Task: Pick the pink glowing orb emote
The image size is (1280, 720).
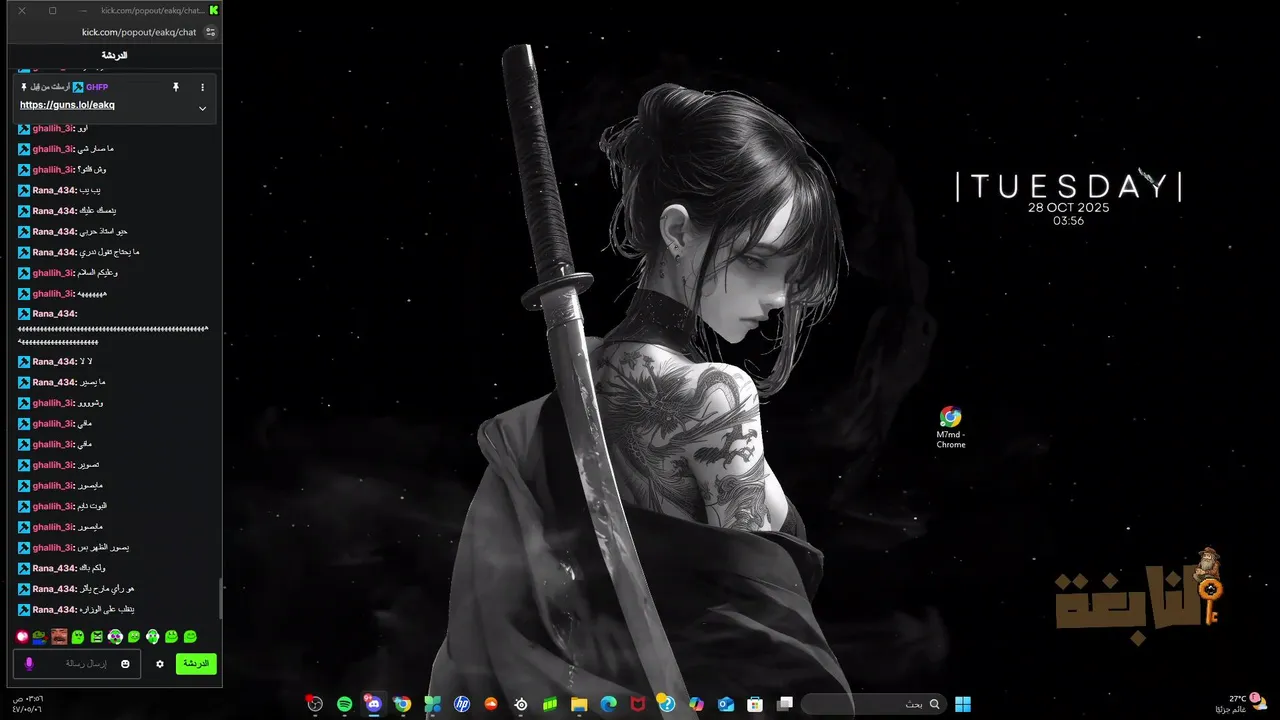Action: [22, 636]
